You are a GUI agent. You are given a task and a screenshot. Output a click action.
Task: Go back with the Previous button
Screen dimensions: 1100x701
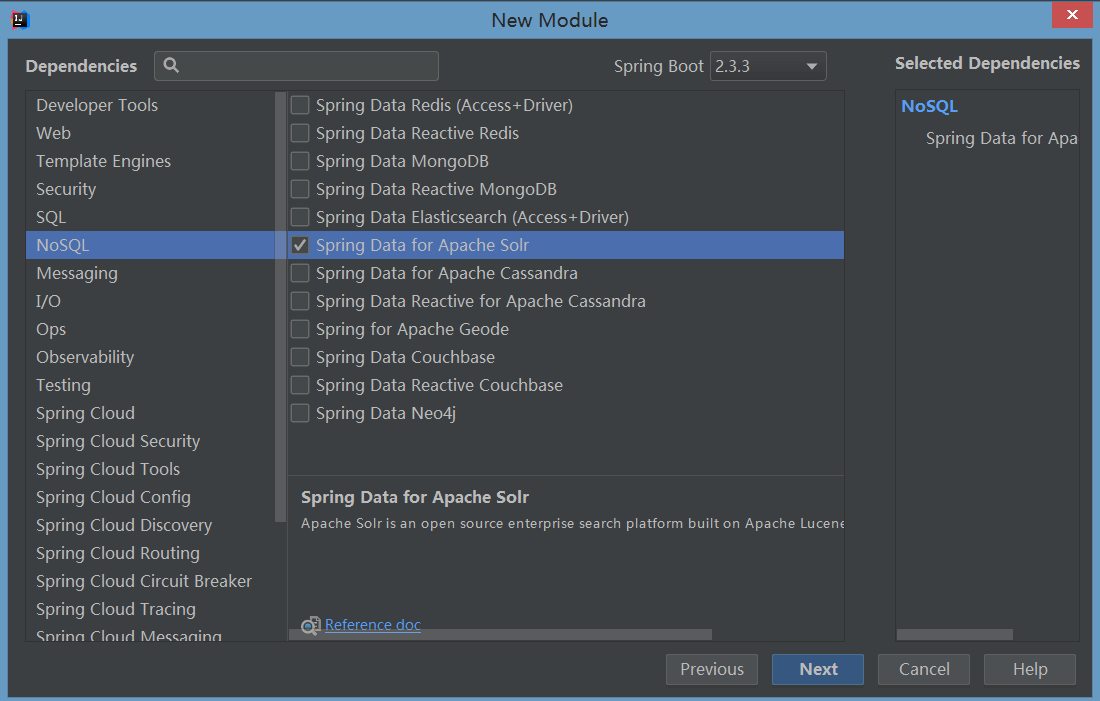coord(712,670)
